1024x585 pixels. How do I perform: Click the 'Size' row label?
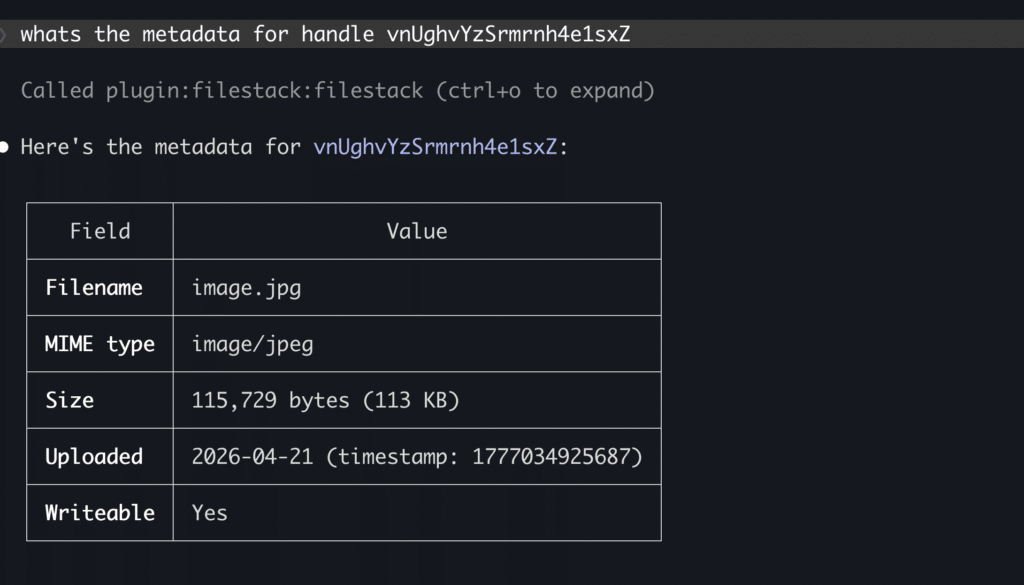pyautogui.click(x=70, y=400)
